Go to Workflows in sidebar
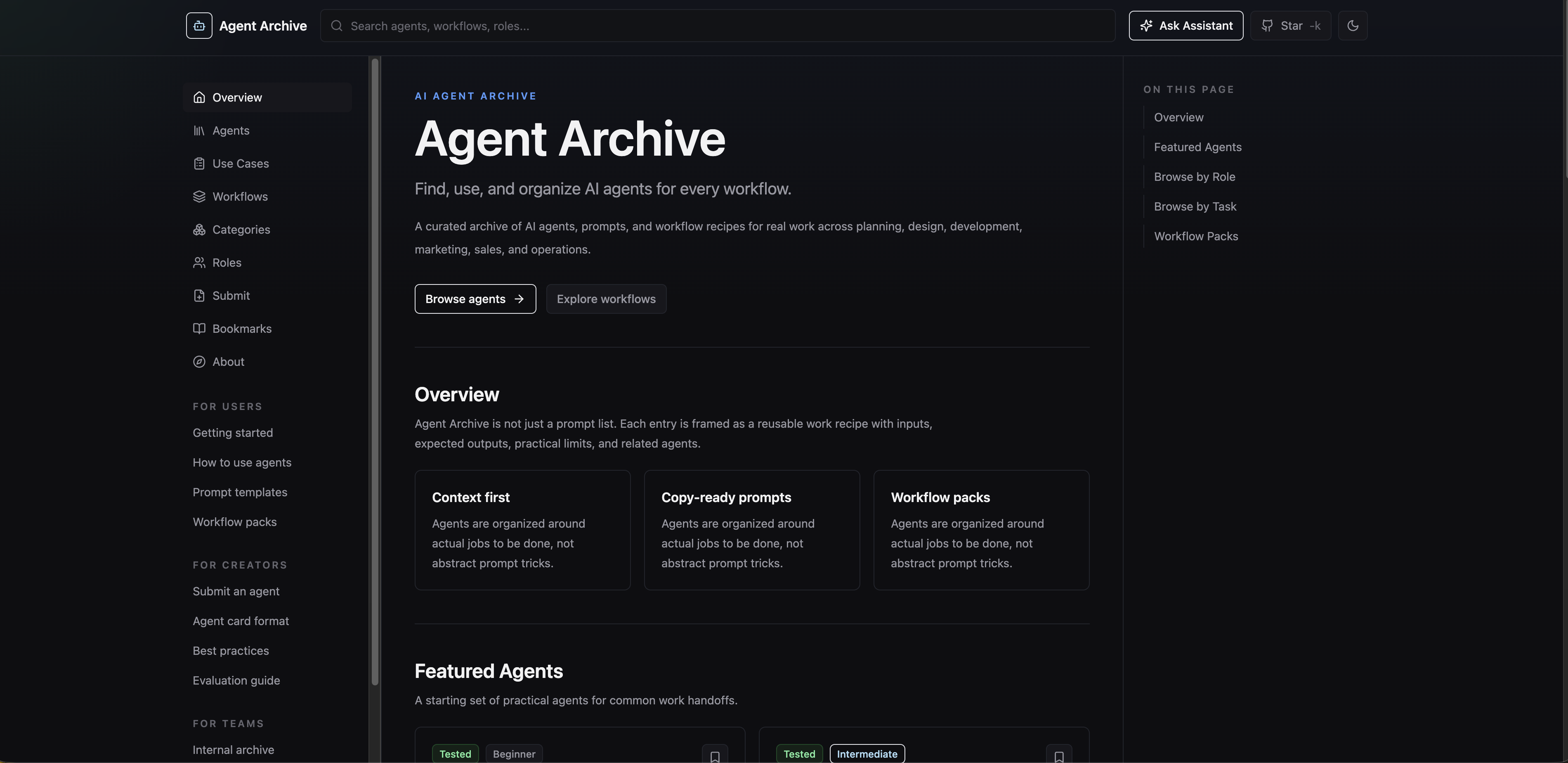This screenshot has height=763, width=1568. [x=267, y=196]
